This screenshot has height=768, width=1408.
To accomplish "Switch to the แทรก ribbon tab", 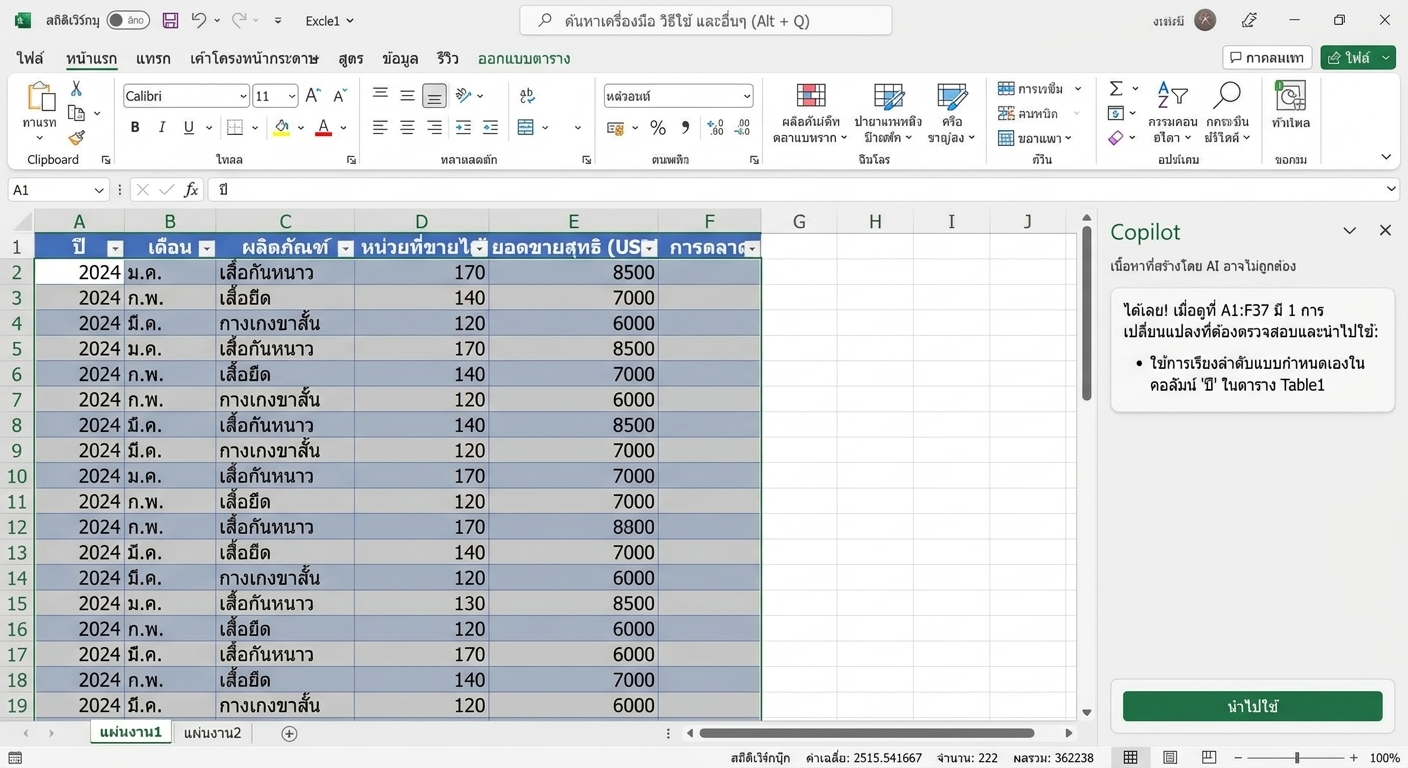I will pyautogui.click(x=153, y=58).
